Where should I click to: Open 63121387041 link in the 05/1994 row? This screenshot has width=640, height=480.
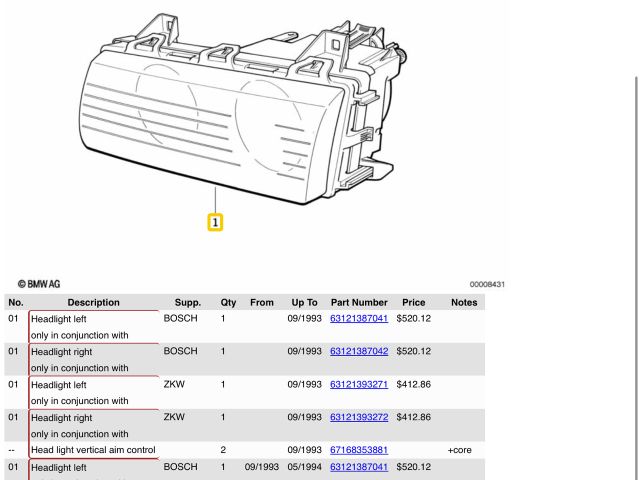pyautogui.click(x=358, y=467)
